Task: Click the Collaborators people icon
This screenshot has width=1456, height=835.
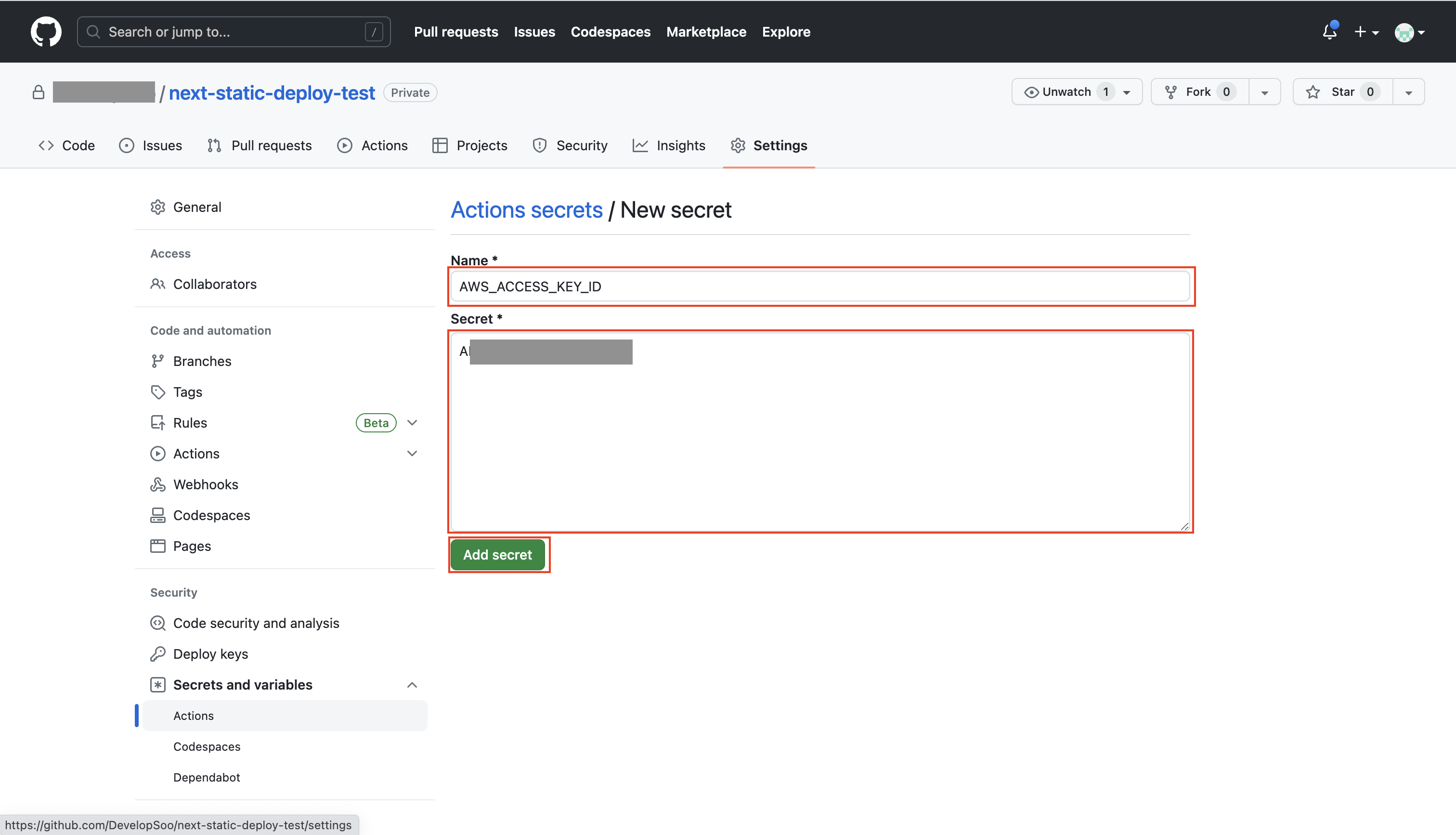Action: (157, 284)
